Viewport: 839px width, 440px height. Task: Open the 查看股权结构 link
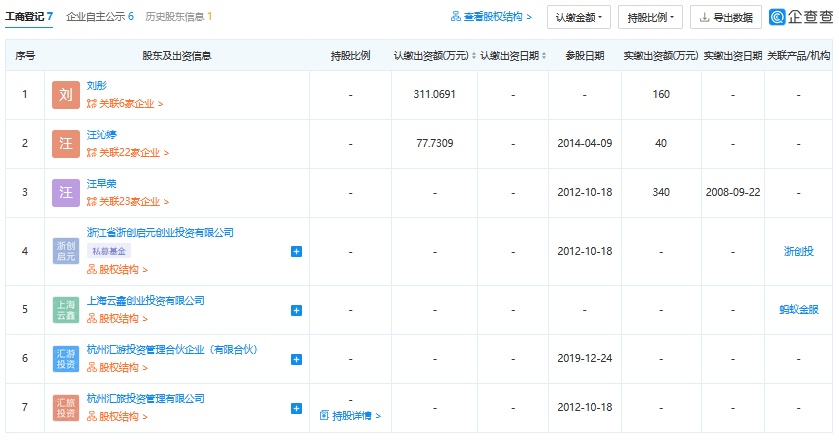pos(491,17)
